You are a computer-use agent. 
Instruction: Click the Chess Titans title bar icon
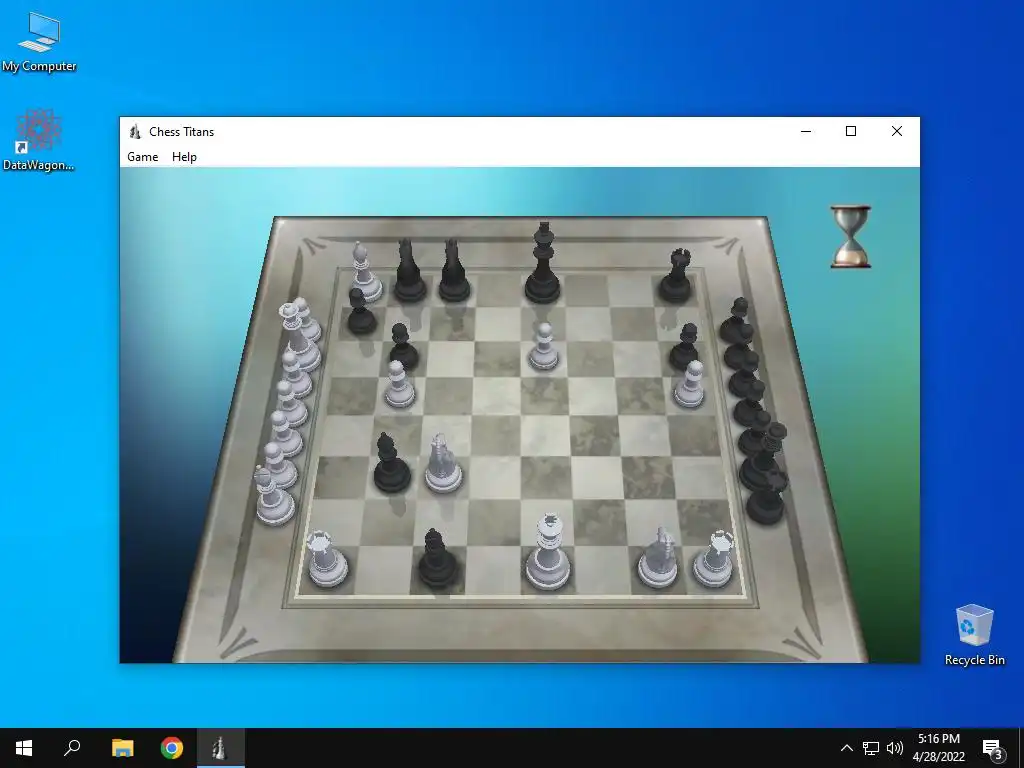coord(135,132)
